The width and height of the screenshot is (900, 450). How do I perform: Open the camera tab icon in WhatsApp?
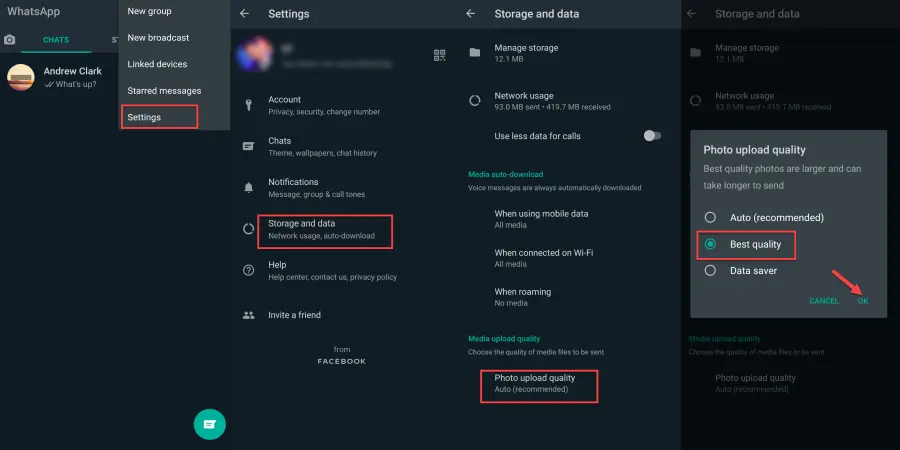(x=9, y=40)
